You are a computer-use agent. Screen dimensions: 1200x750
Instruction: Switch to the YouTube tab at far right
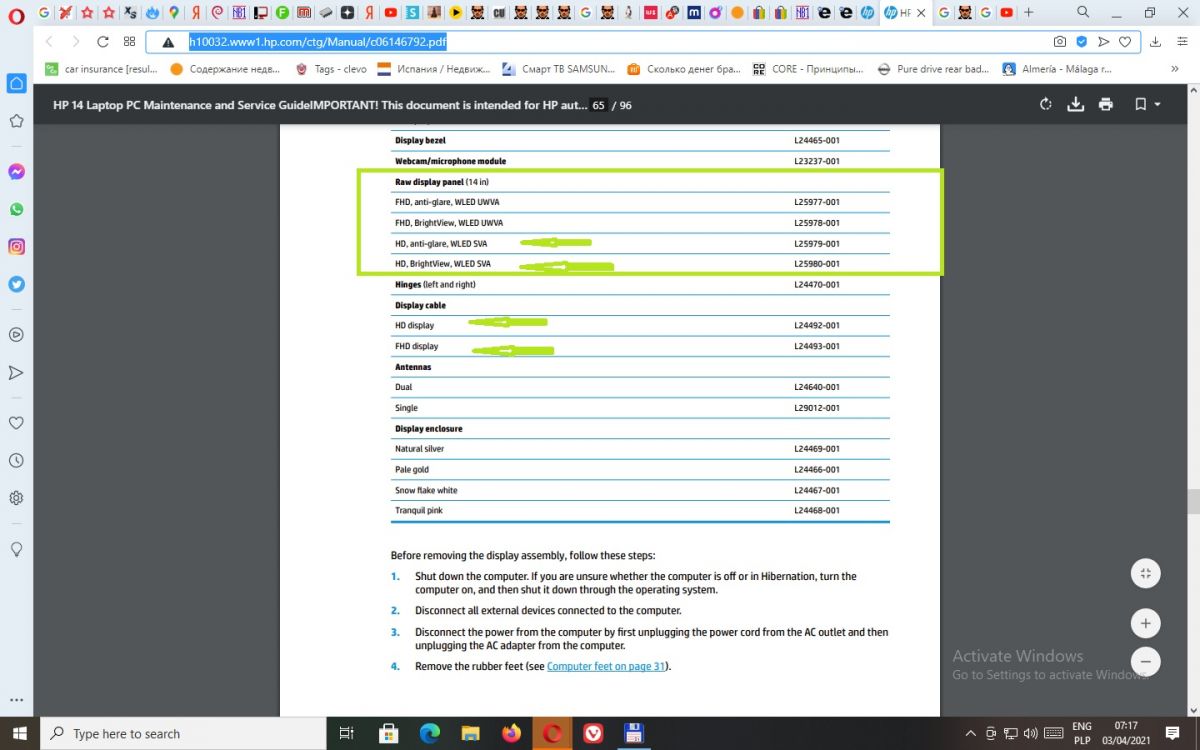(1006, 13)
